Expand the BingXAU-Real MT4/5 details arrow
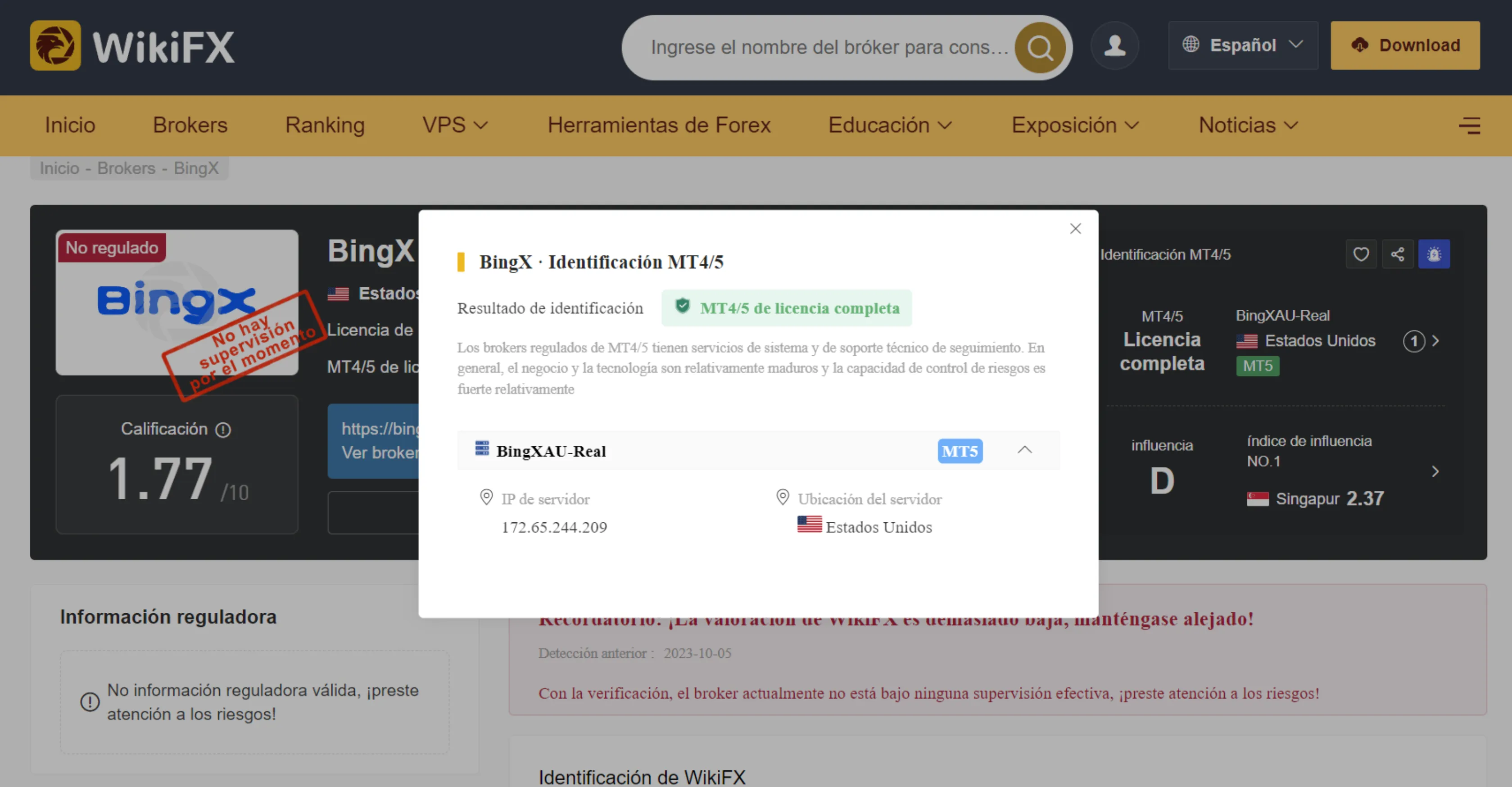The image size is (1512, 787). click(x=1435, y=341)
